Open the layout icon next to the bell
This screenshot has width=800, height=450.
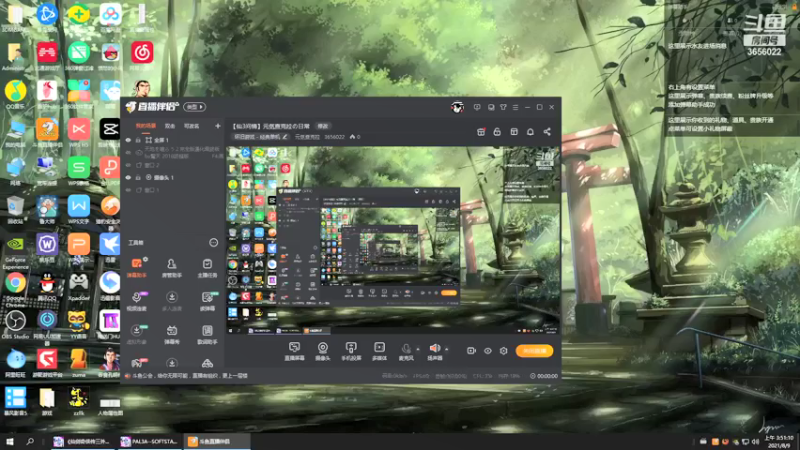(514, 132)
